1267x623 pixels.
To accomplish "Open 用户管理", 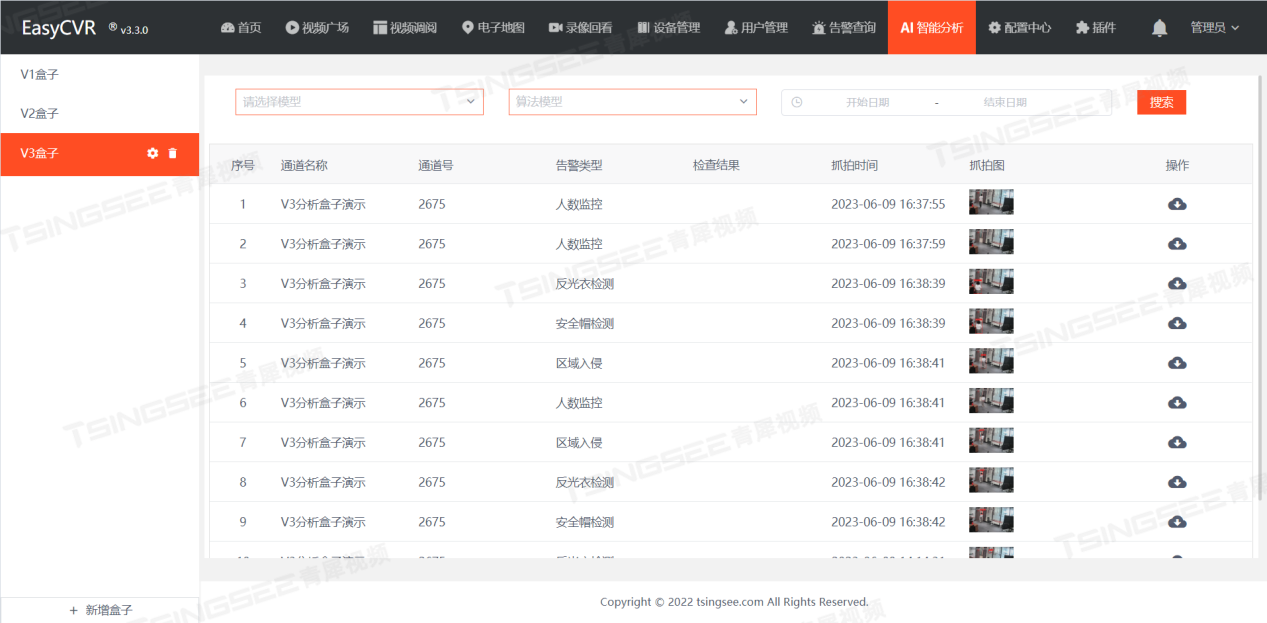I will click(x=756, y=28).
